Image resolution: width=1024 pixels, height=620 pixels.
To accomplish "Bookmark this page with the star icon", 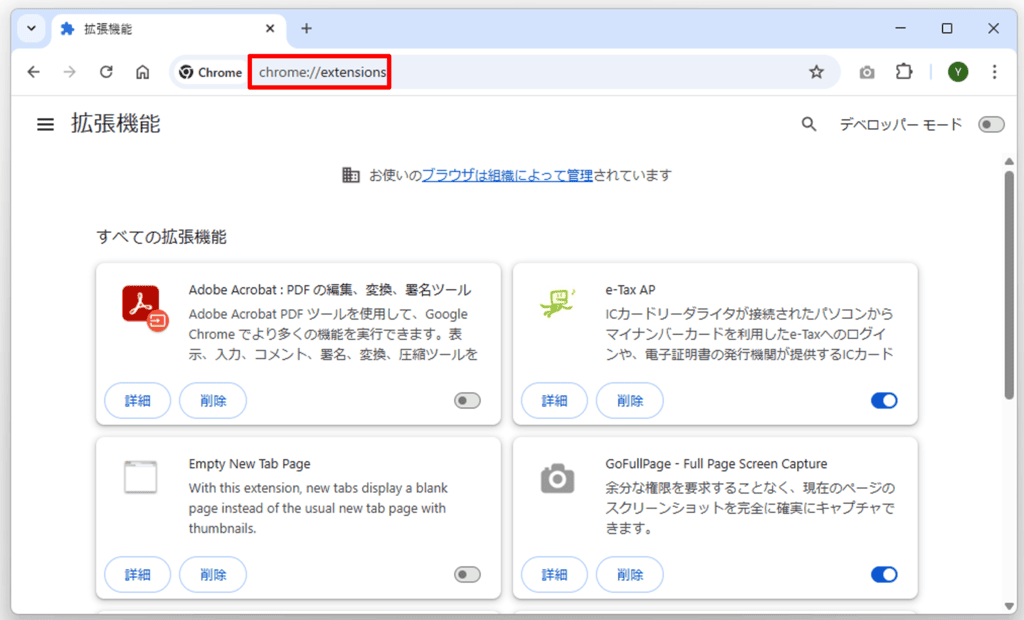I will pos(816,71).
